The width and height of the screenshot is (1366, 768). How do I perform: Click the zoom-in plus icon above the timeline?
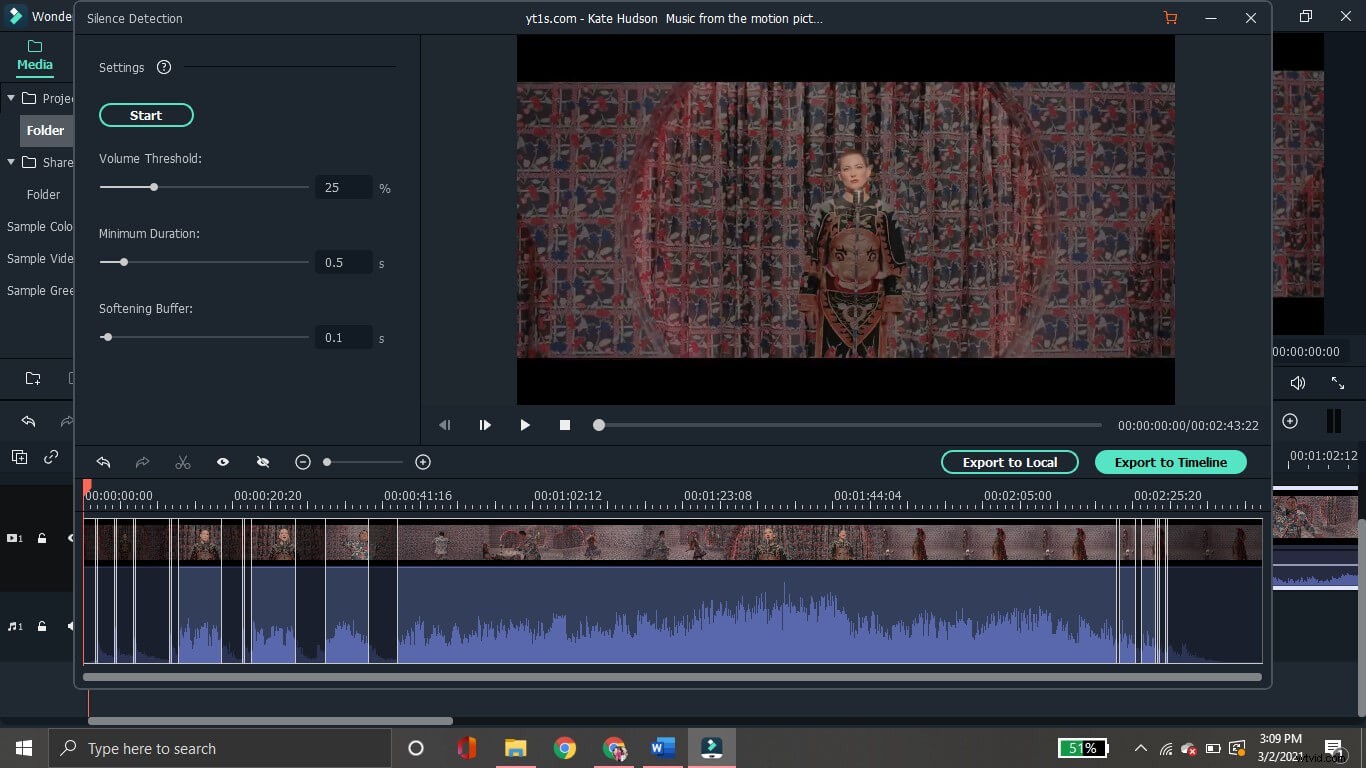tap(423, 462)
